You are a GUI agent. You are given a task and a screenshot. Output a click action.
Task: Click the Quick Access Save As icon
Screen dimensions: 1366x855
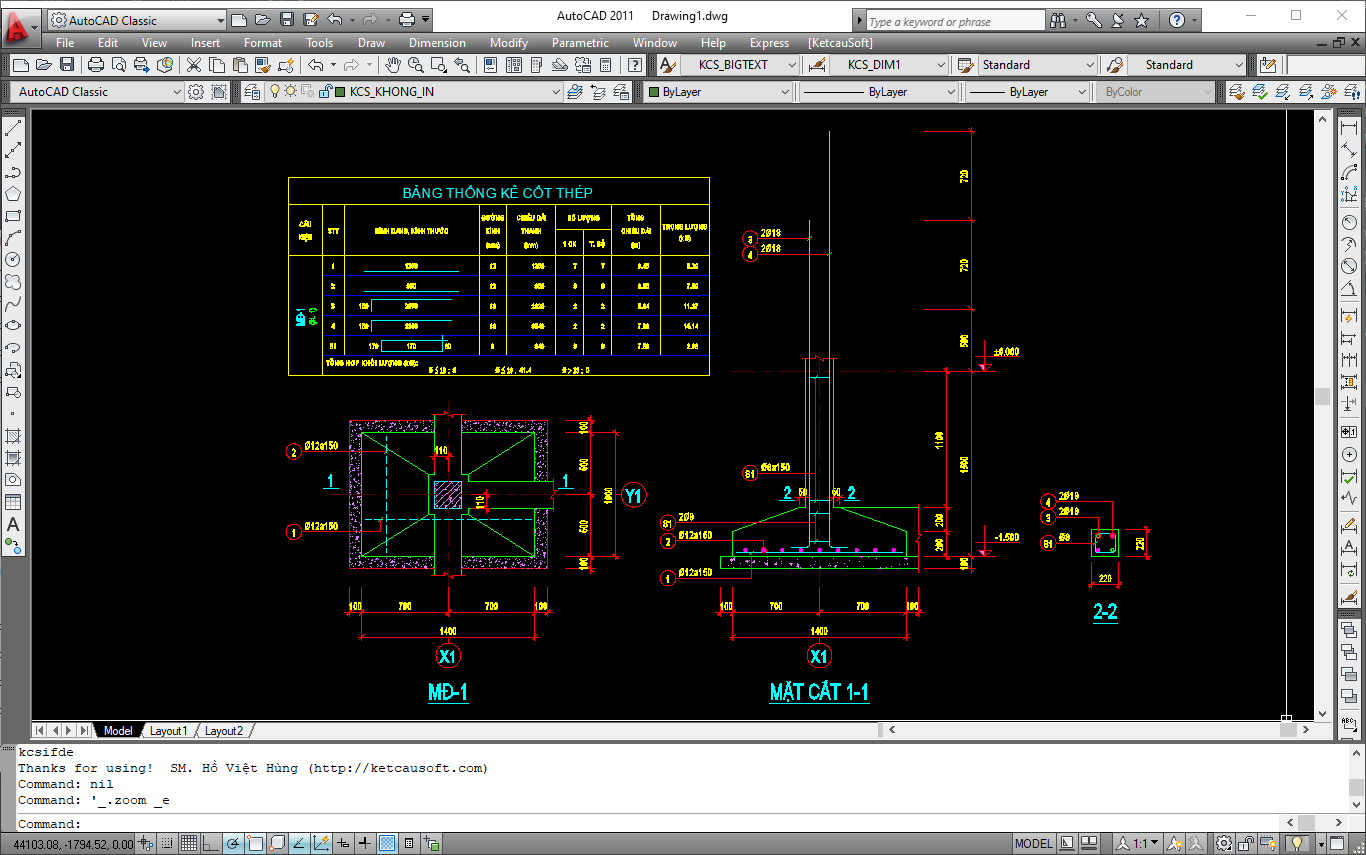pyautogui.click(x=310, y=19)
